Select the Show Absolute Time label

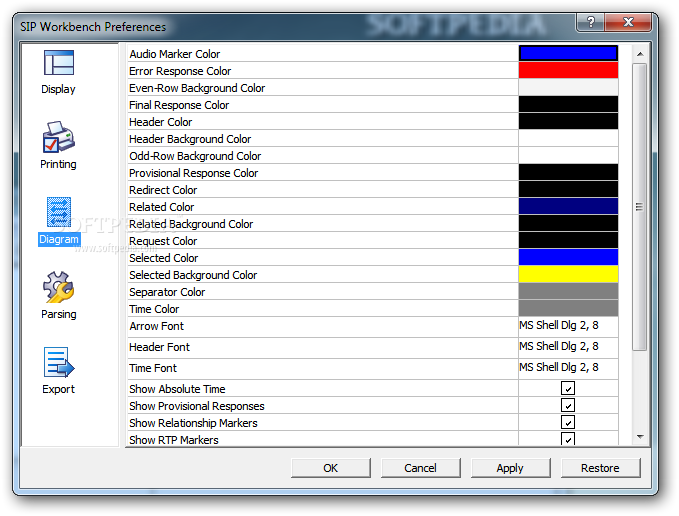177,389
